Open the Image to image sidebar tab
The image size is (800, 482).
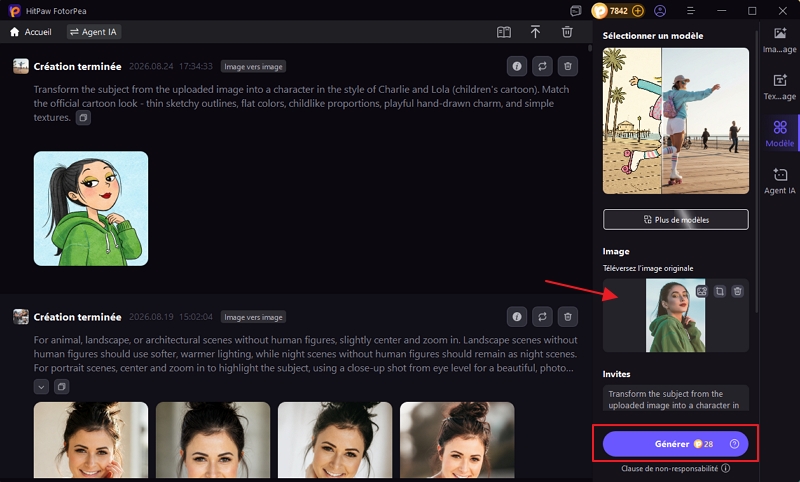780,40
